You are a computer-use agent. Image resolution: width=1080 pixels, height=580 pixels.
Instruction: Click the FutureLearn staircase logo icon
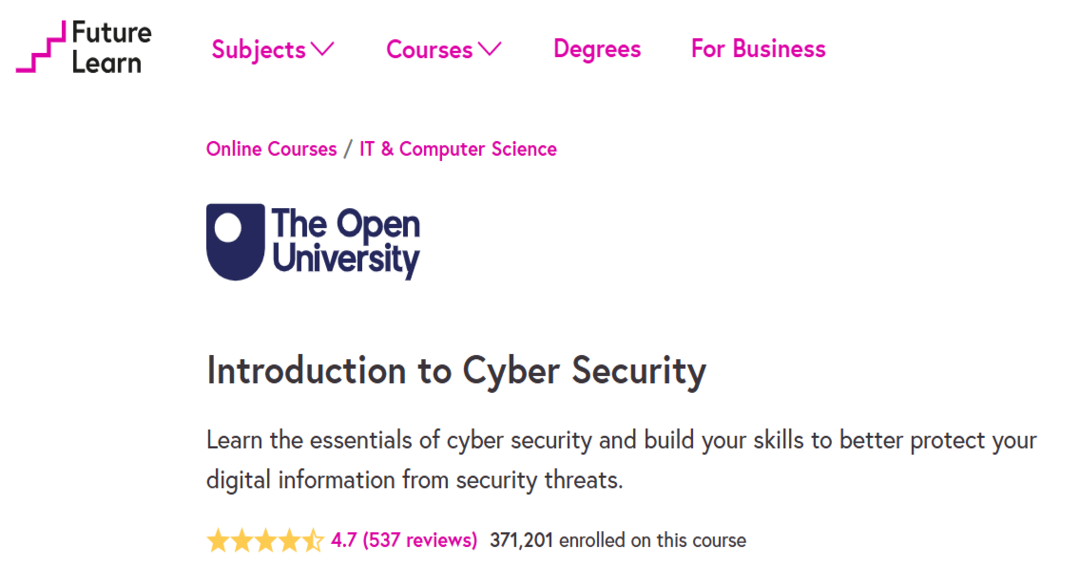(x=40, y=47)
